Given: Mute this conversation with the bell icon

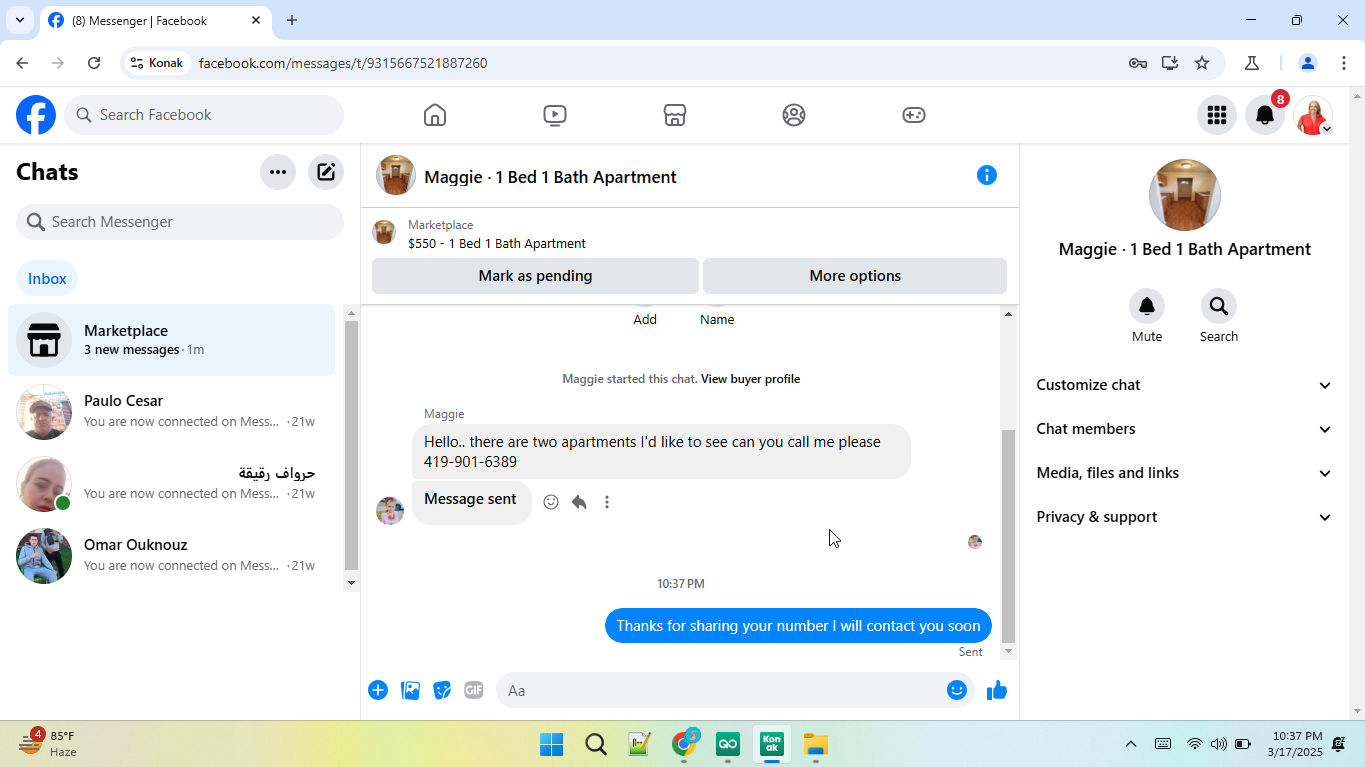Looking at the screenshot, I should pyautogui.click(x=1147, y=306).
